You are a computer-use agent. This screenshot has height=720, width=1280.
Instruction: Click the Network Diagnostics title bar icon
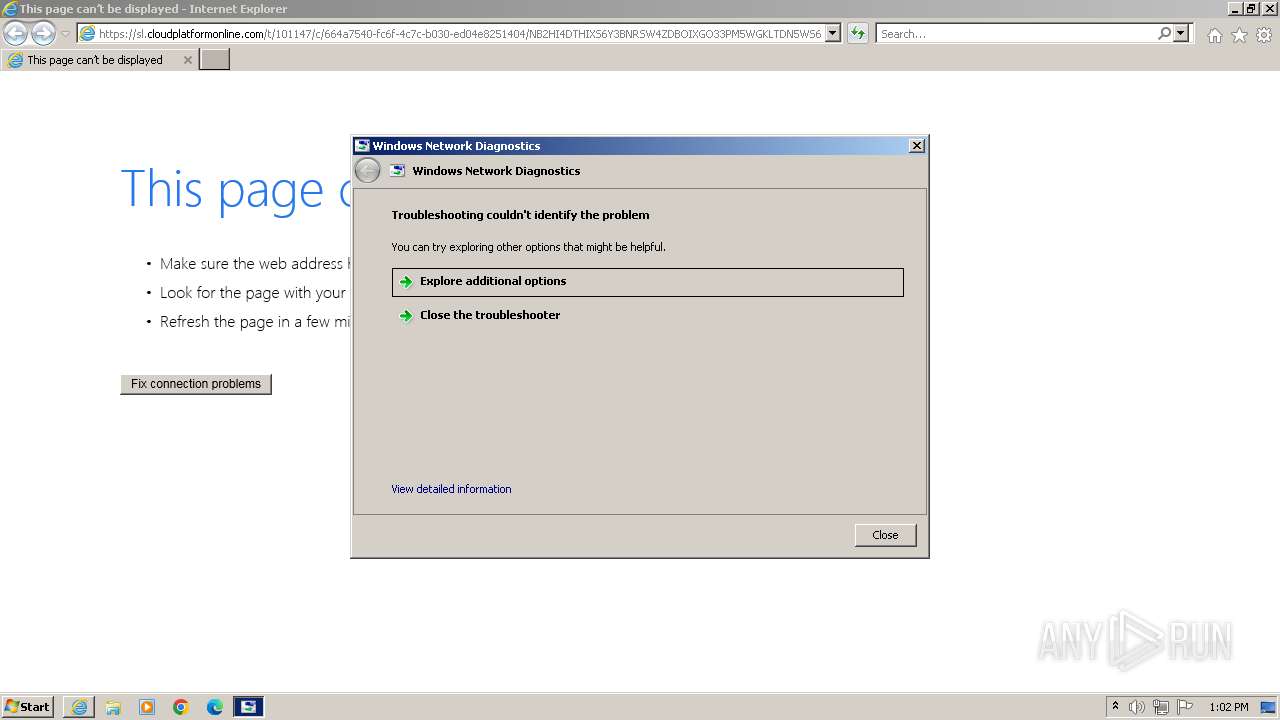tap(362, 146)
